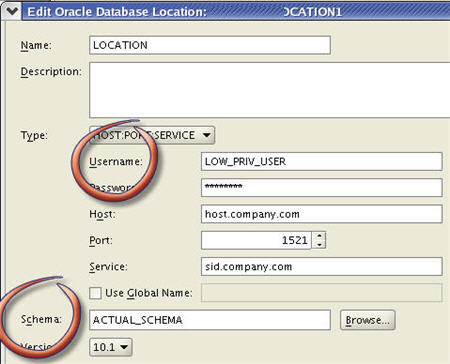Click the Name field containing LOCATION
Screen dimensions: 450x364
[x=210, y=45]
